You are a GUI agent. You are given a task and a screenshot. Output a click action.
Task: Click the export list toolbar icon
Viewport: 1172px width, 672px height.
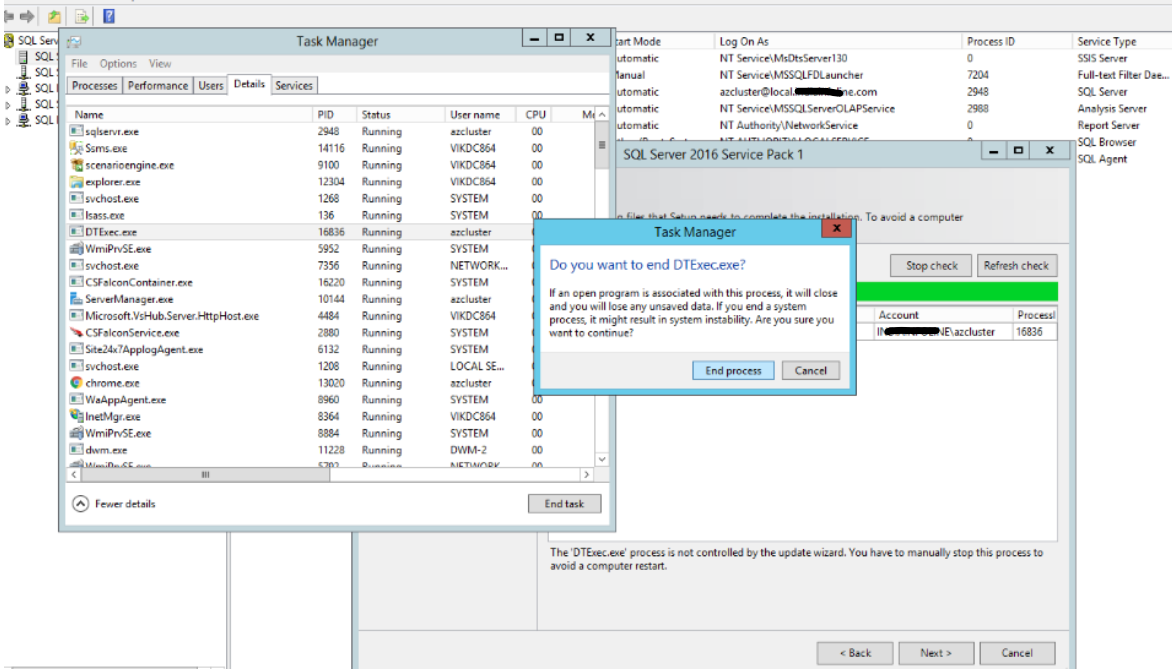[81, 16]
